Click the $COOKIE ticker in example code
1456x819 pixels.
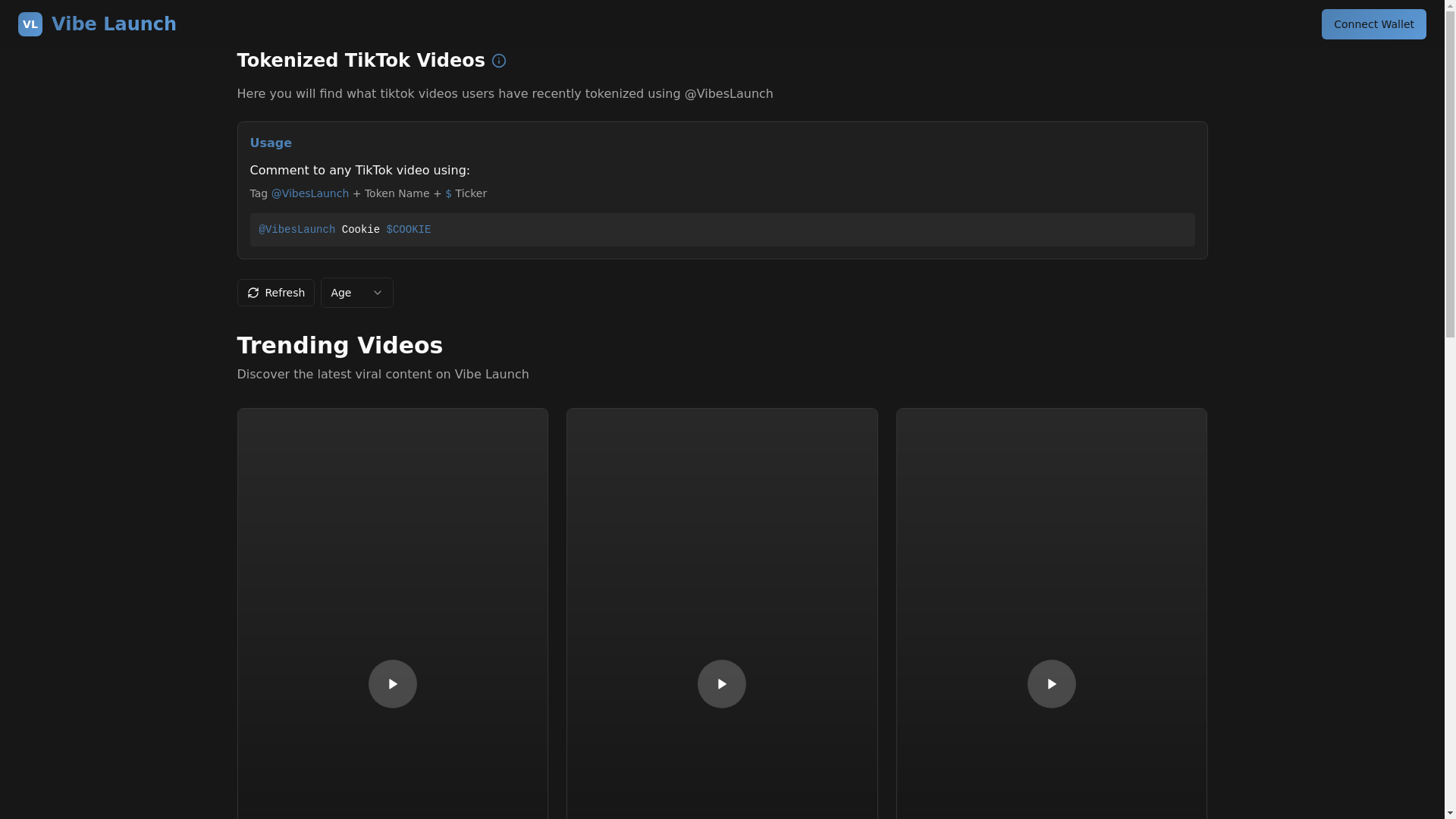click(409, 230)
